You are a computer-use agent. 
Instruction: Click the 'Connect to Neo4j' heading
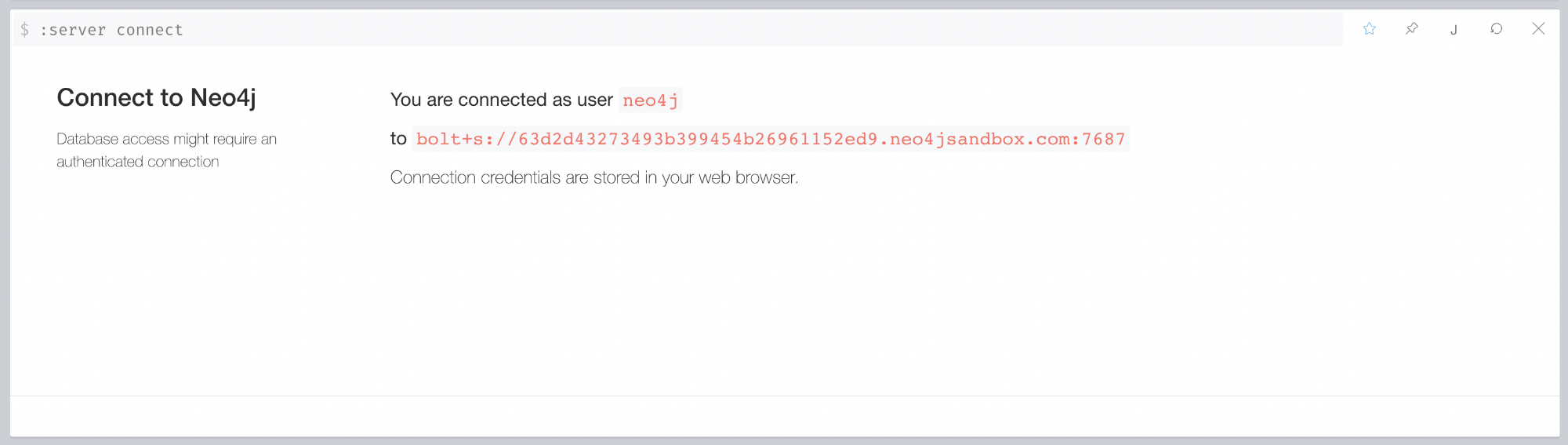tap(156, 97)
